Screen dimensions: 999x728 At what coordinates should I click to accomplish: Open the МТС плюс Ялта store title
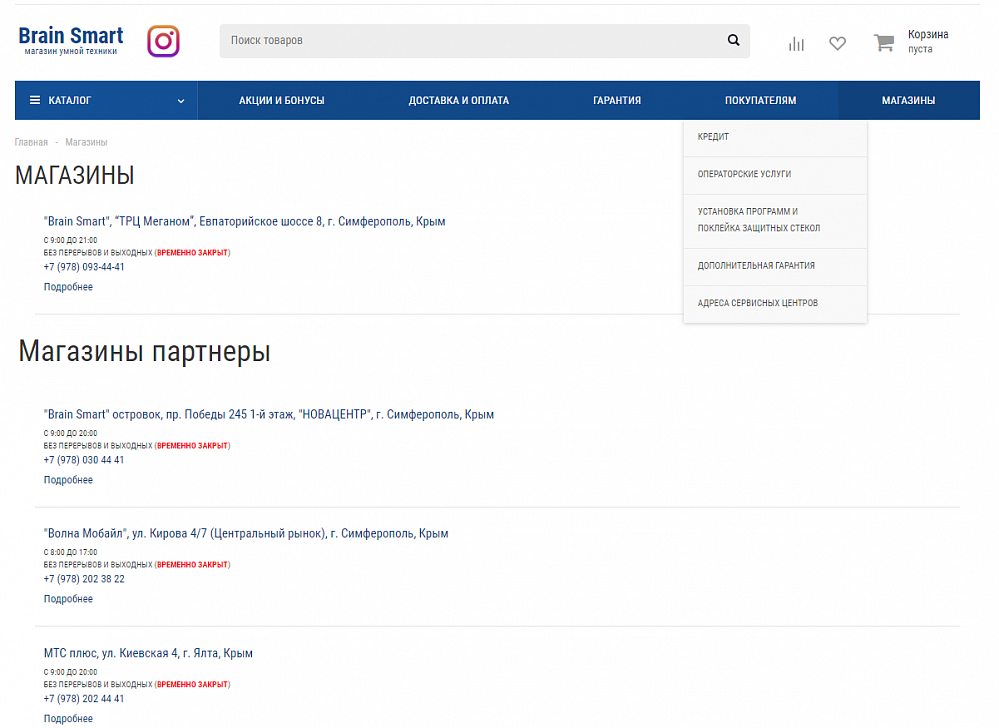click(x=148, y=653)
